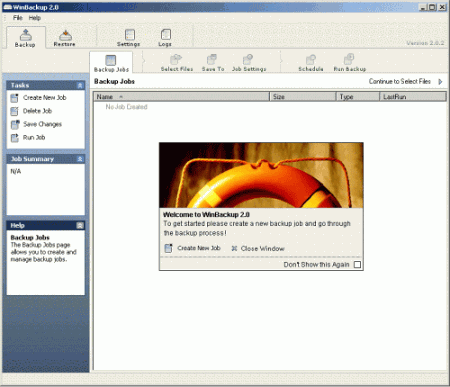Close the WinBackup window

[442, 7]
